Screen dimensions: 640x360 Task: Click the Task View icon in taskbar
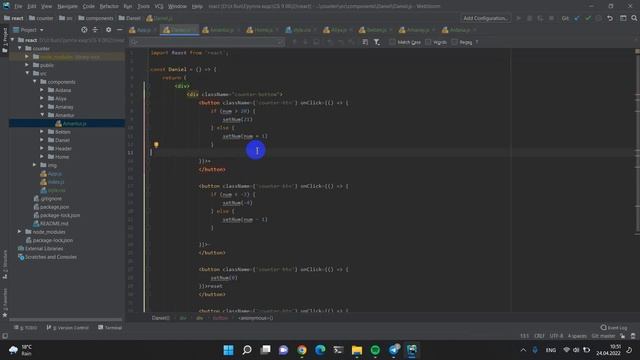pyautogui.click(x=265, y=350)
